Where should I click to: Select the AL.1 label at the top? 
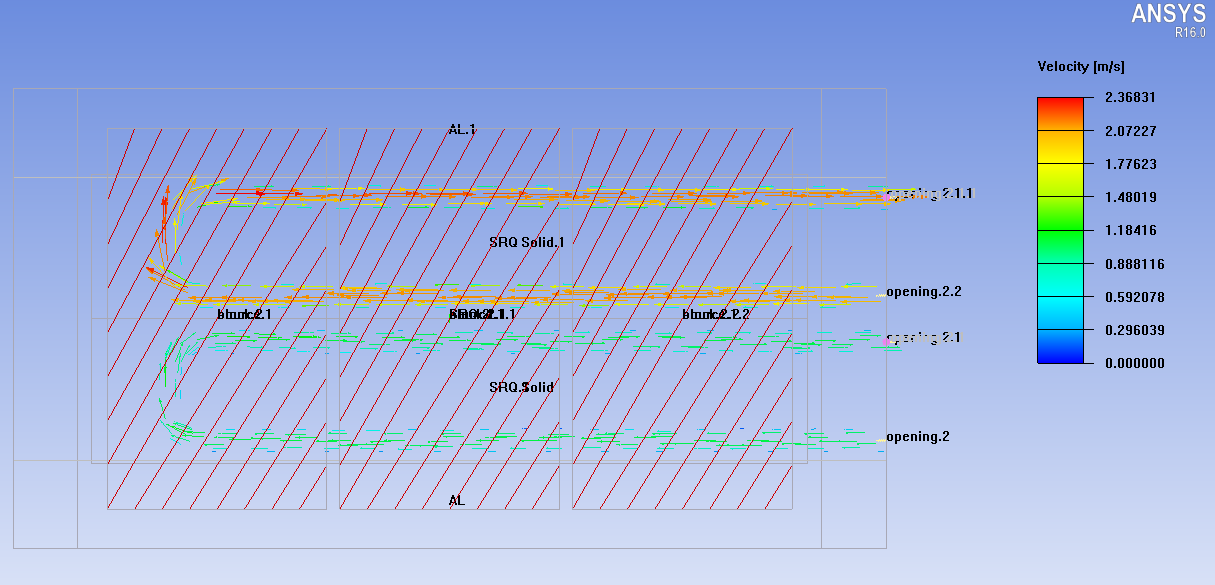tap(462, 129)
